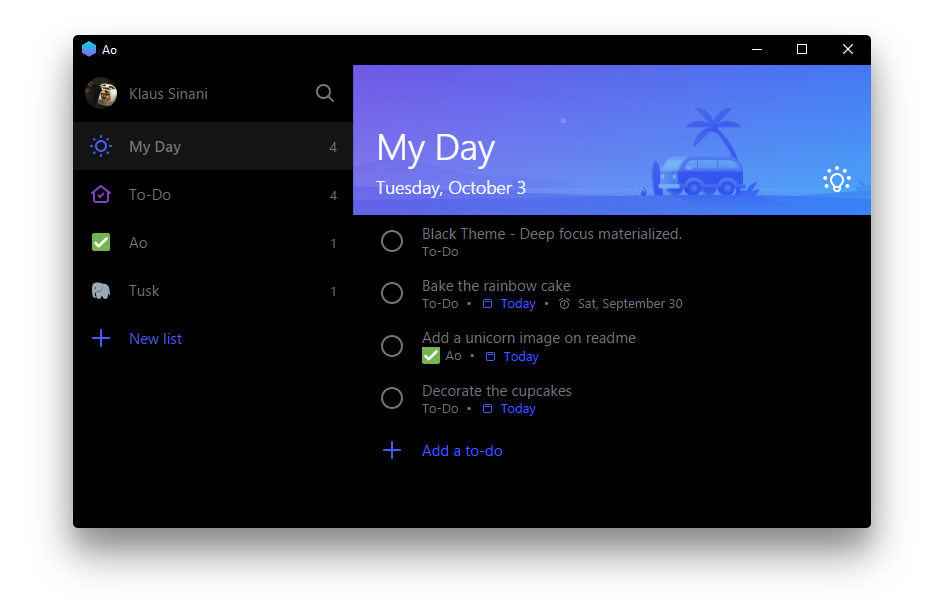Click the Ao app logo
Viewport: 944px width, 612px height.
click(88, 48)
